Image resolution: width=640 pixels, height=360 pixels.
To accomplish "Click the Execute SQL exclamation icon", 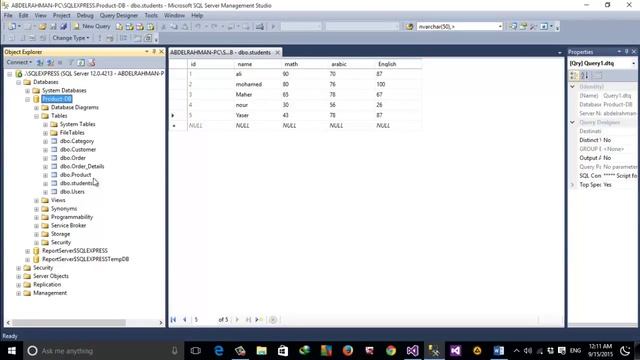I will click(x=100, y=38).
